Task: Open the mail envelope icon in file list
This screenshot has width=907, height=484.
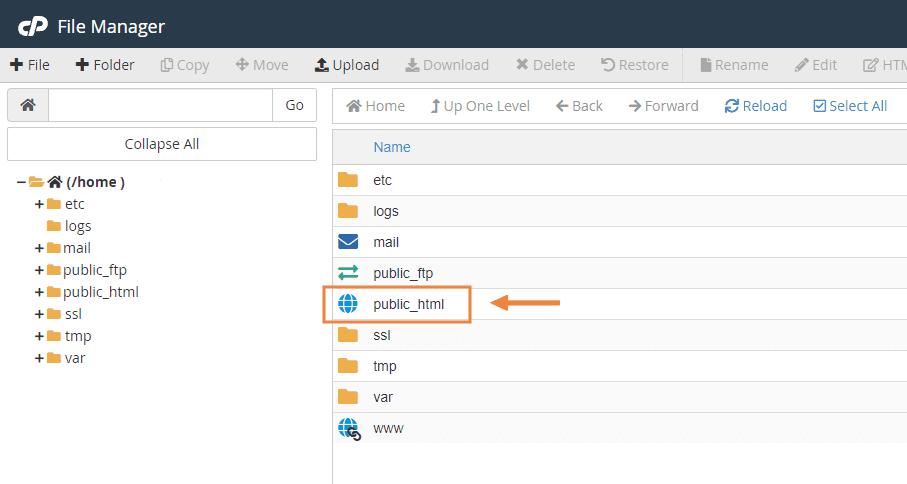Action: point(347,242)
